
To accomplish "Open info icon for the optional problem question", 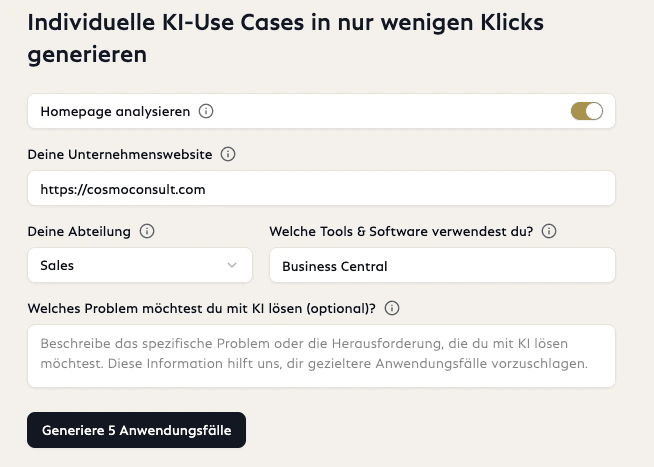I will pos(392,308).
